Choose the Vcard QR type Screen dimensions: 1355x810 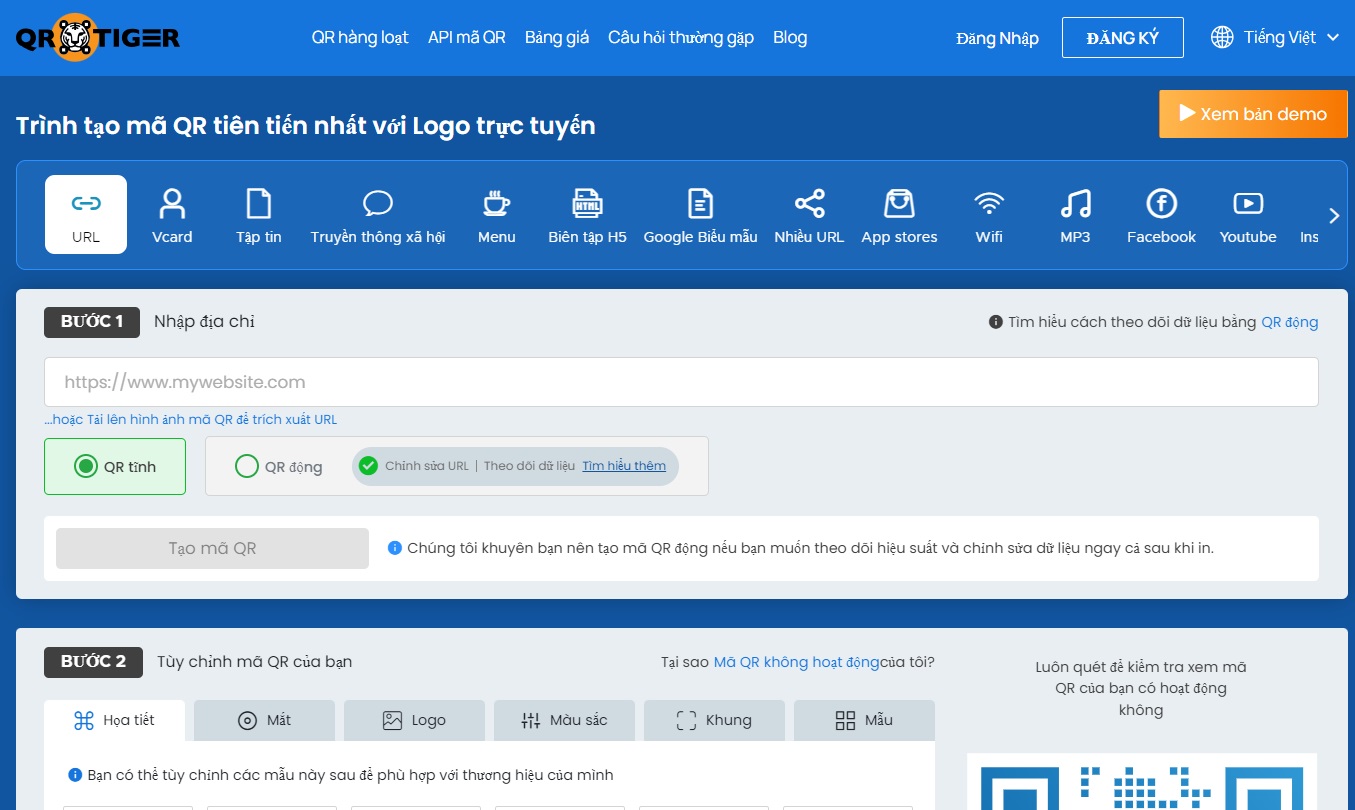click(172, 215)
